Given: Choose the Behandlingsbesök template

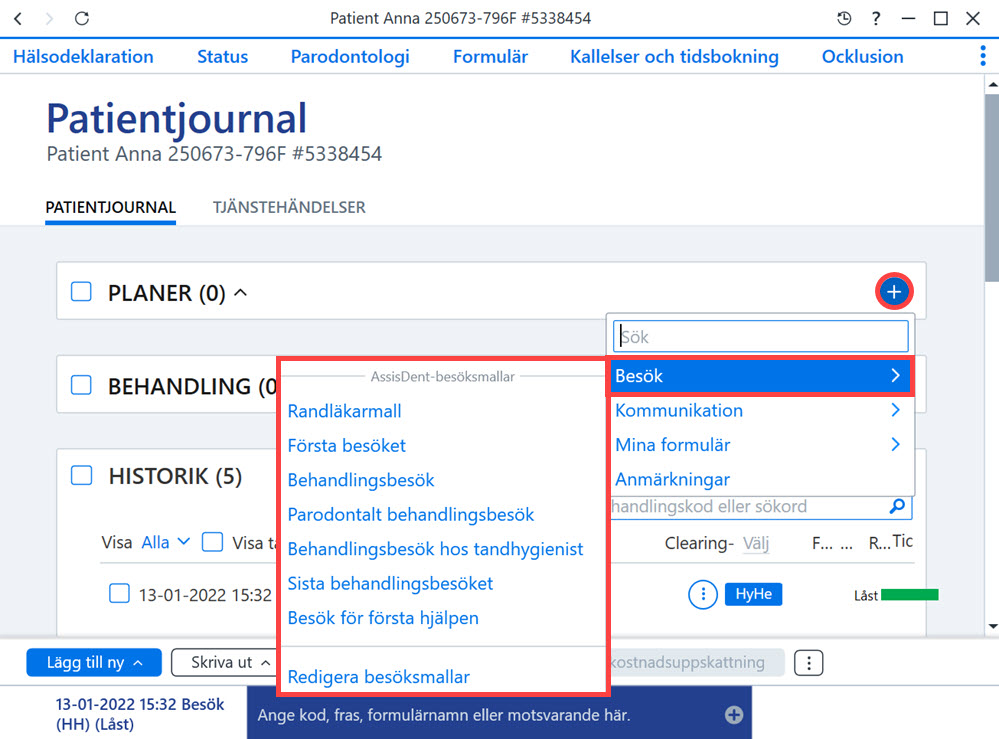Looking at the screenshot, I should (x=361, y=480).
